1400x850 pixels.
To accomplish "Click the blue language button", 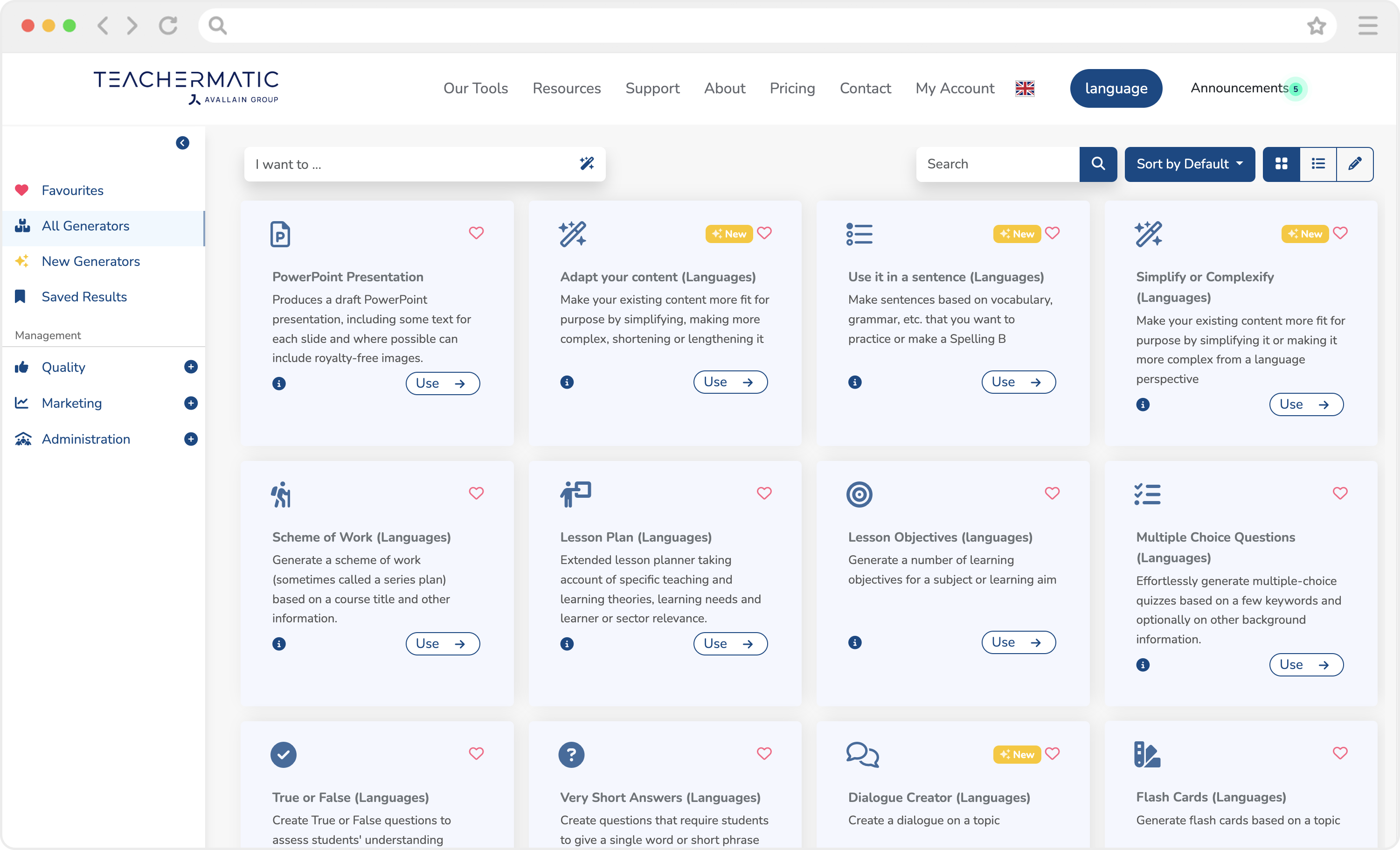I will 1116,88.
